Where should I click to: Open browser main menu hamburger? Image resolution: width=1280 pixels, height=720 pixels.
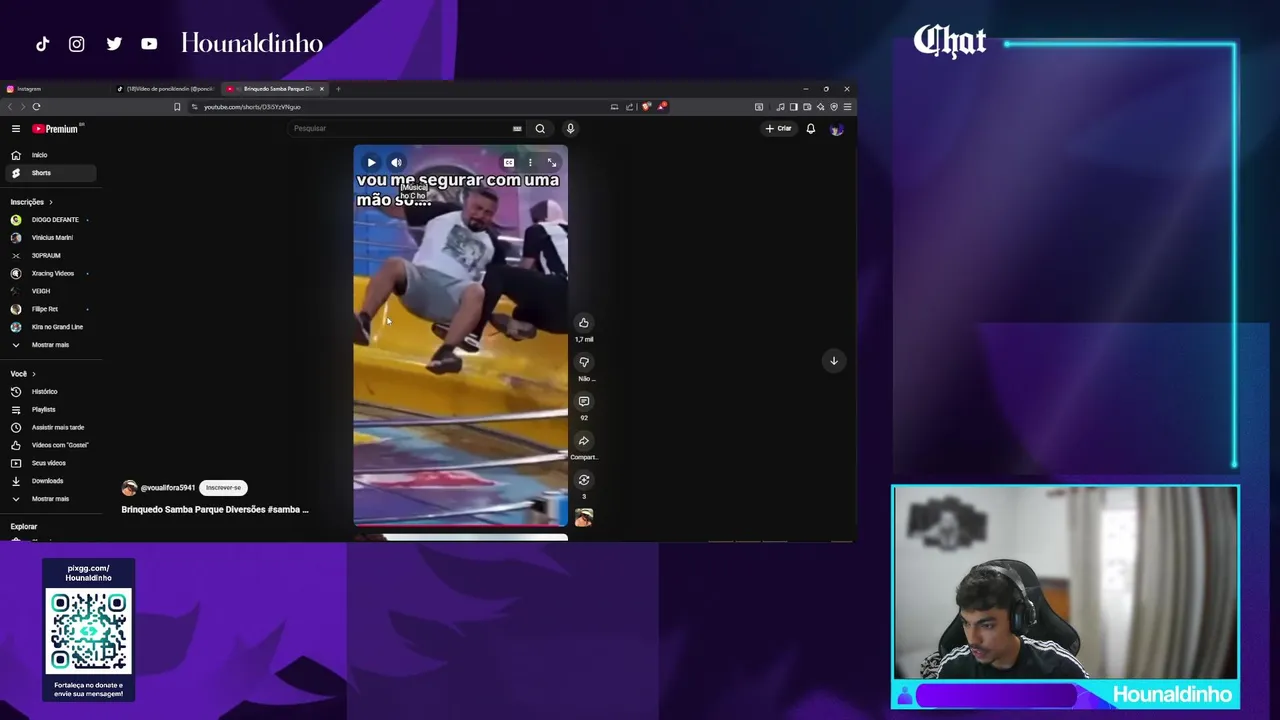click(847, 107)
